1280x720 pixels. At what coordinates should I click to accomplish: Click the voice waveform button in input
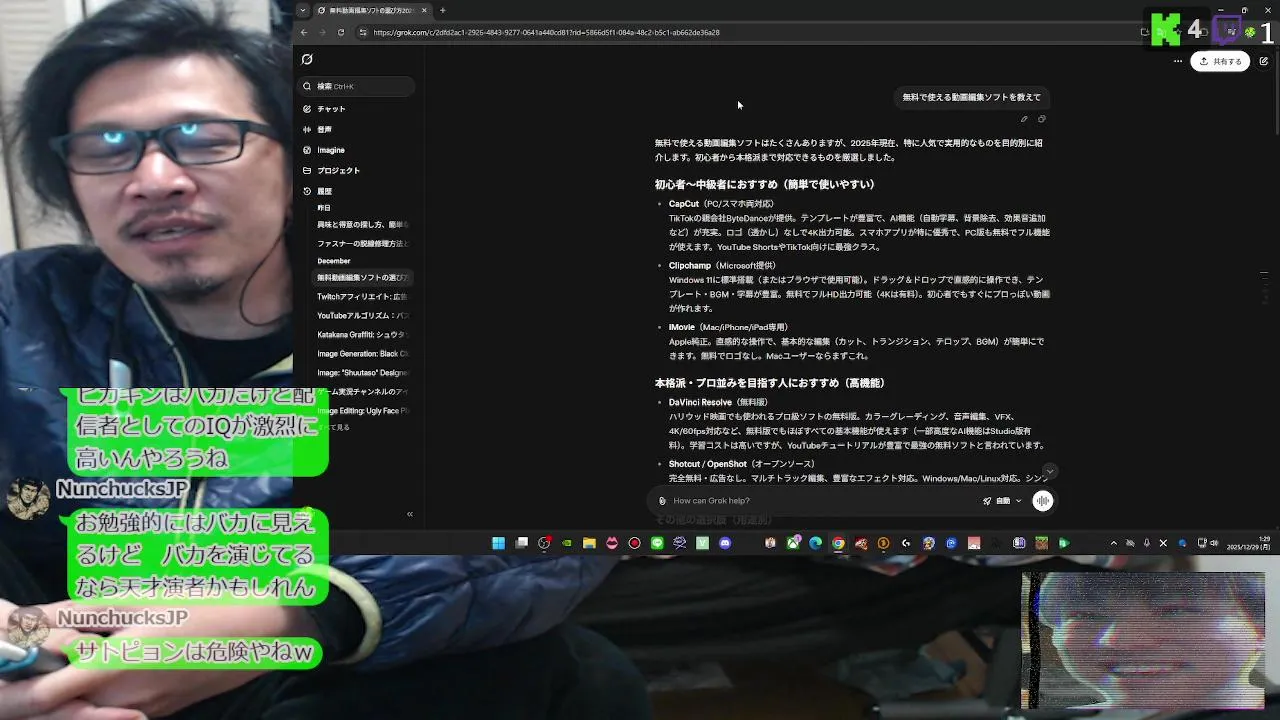(x=1042, y=501)
